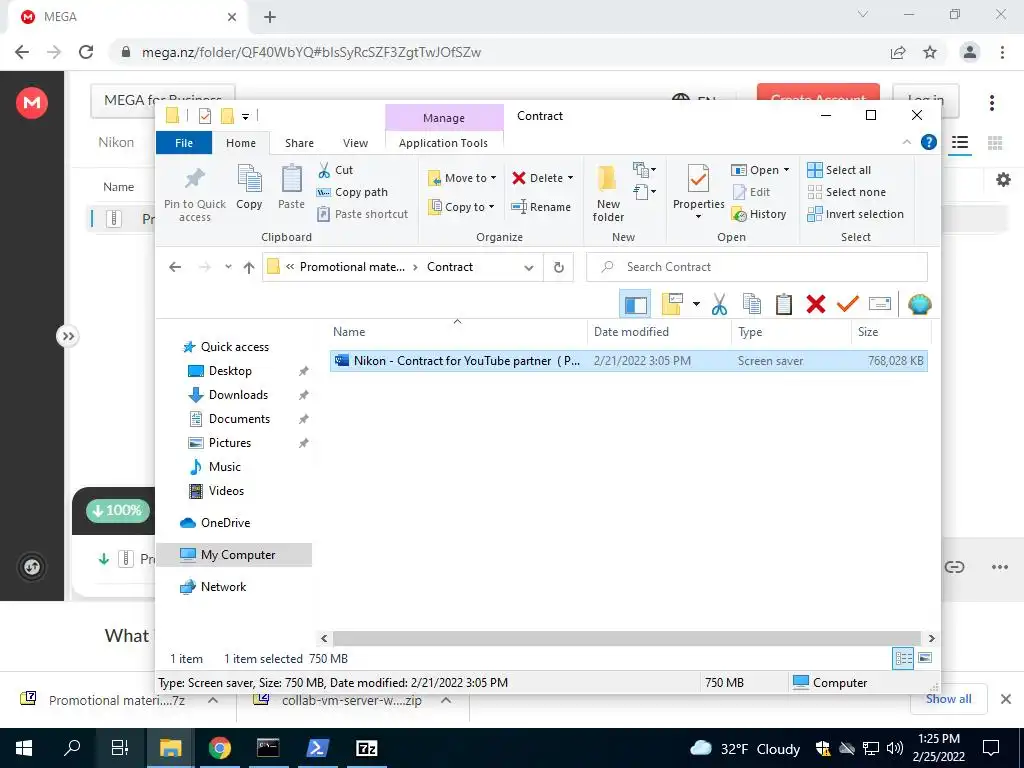Click Invert selection in ribbon
The height and width of the screenshot is (768, 1024).
856,214
